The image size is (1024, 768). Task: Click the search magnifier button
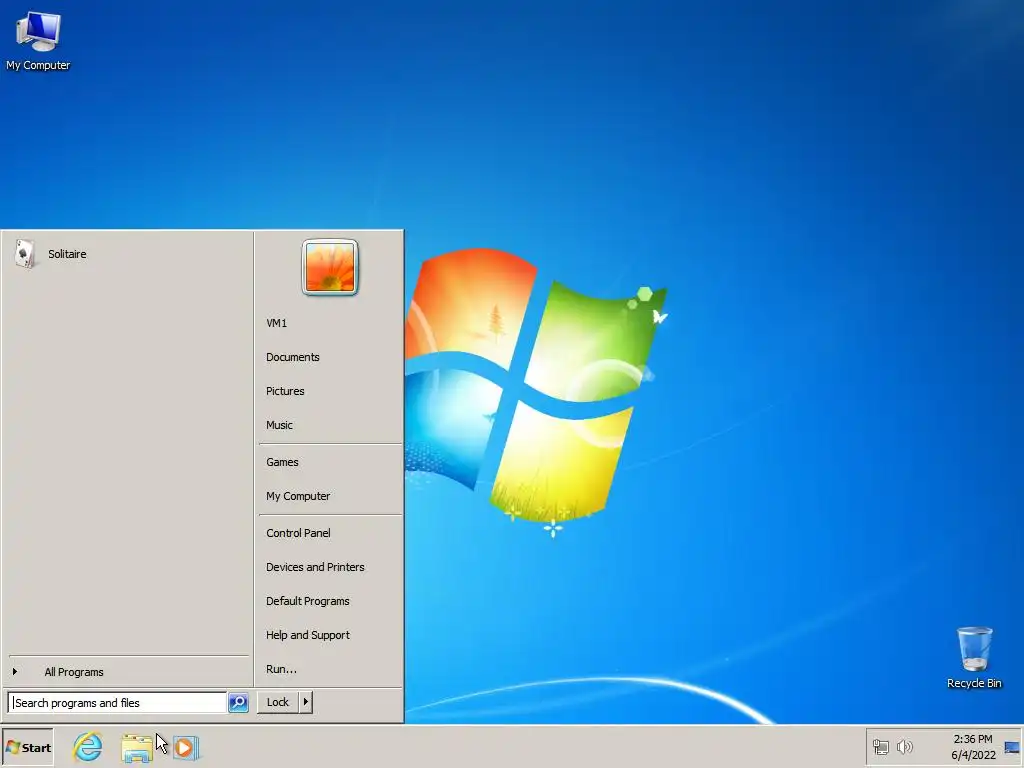(x=238, y=703)
